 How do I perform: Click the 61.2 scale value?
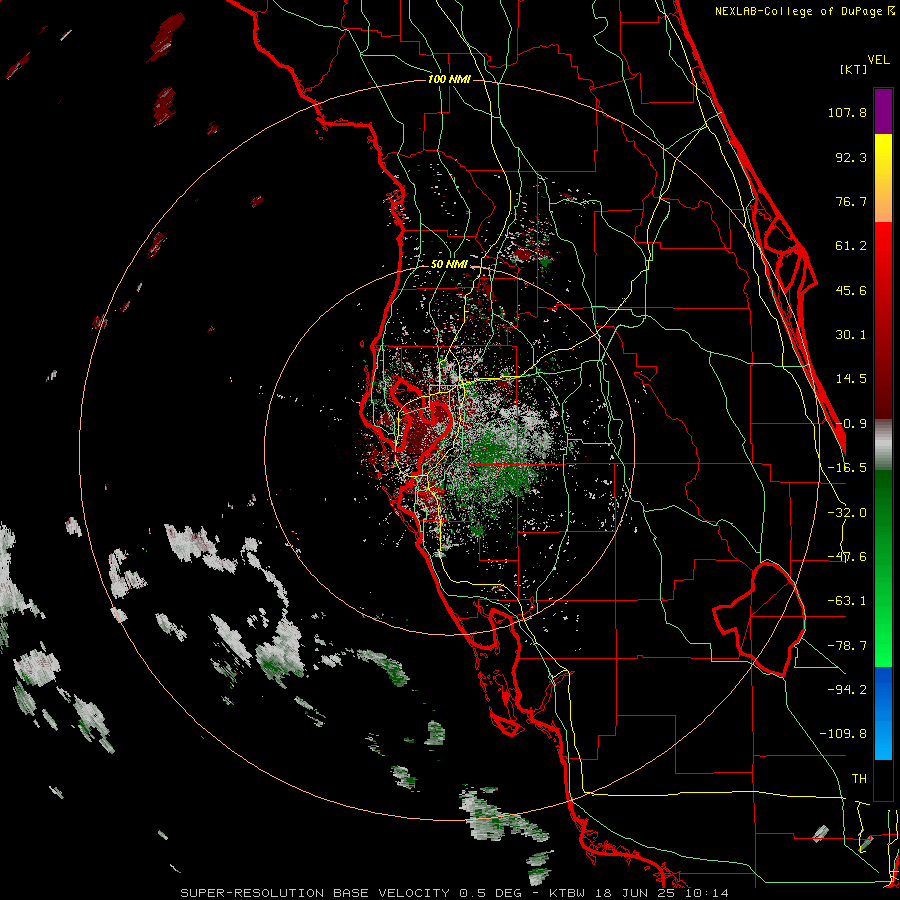[851, 246]
